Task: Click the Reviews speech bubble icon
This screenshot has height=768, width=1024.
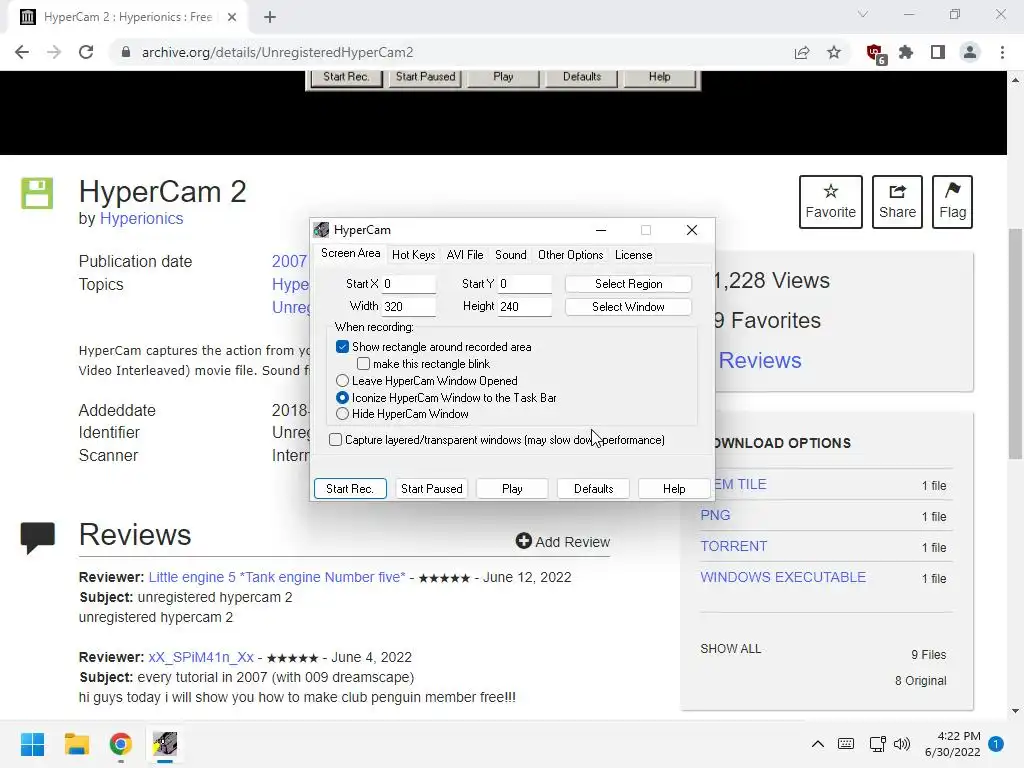Action: tap(37, 537)
